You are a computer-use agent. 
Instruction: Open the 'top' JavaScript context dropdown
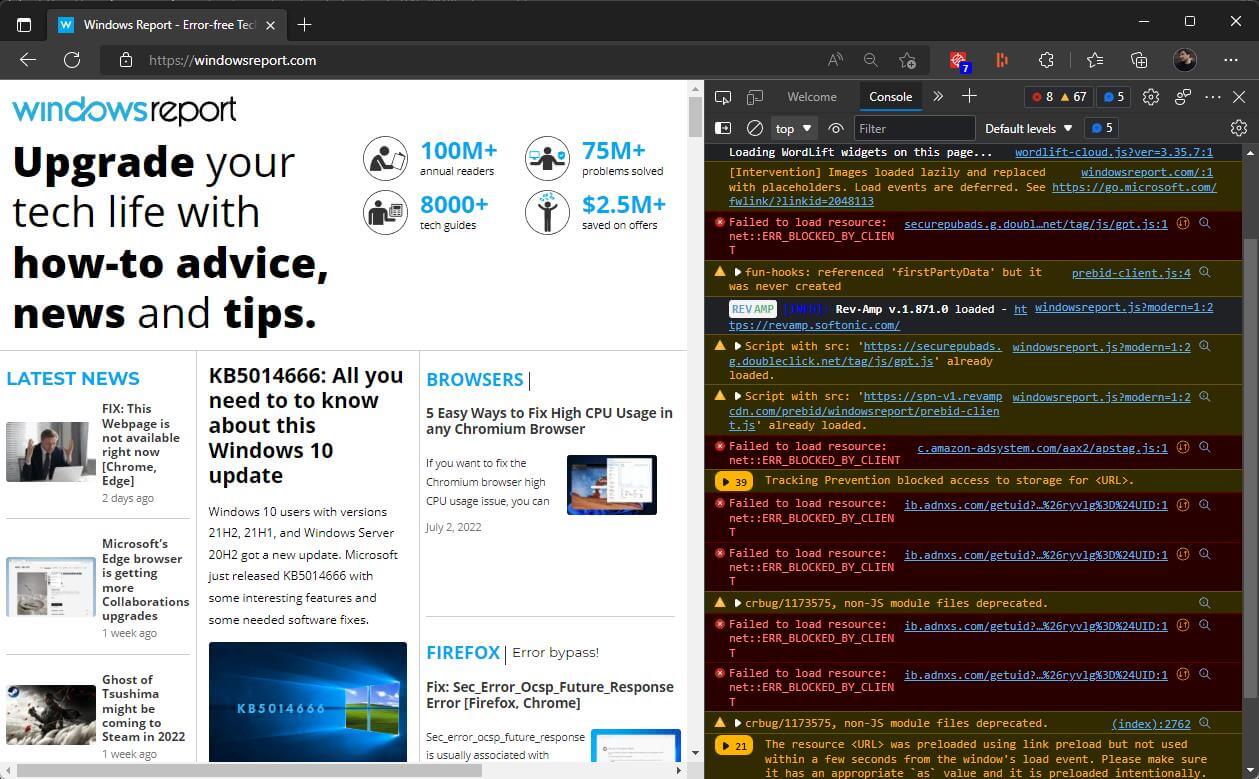coord(795,128)
